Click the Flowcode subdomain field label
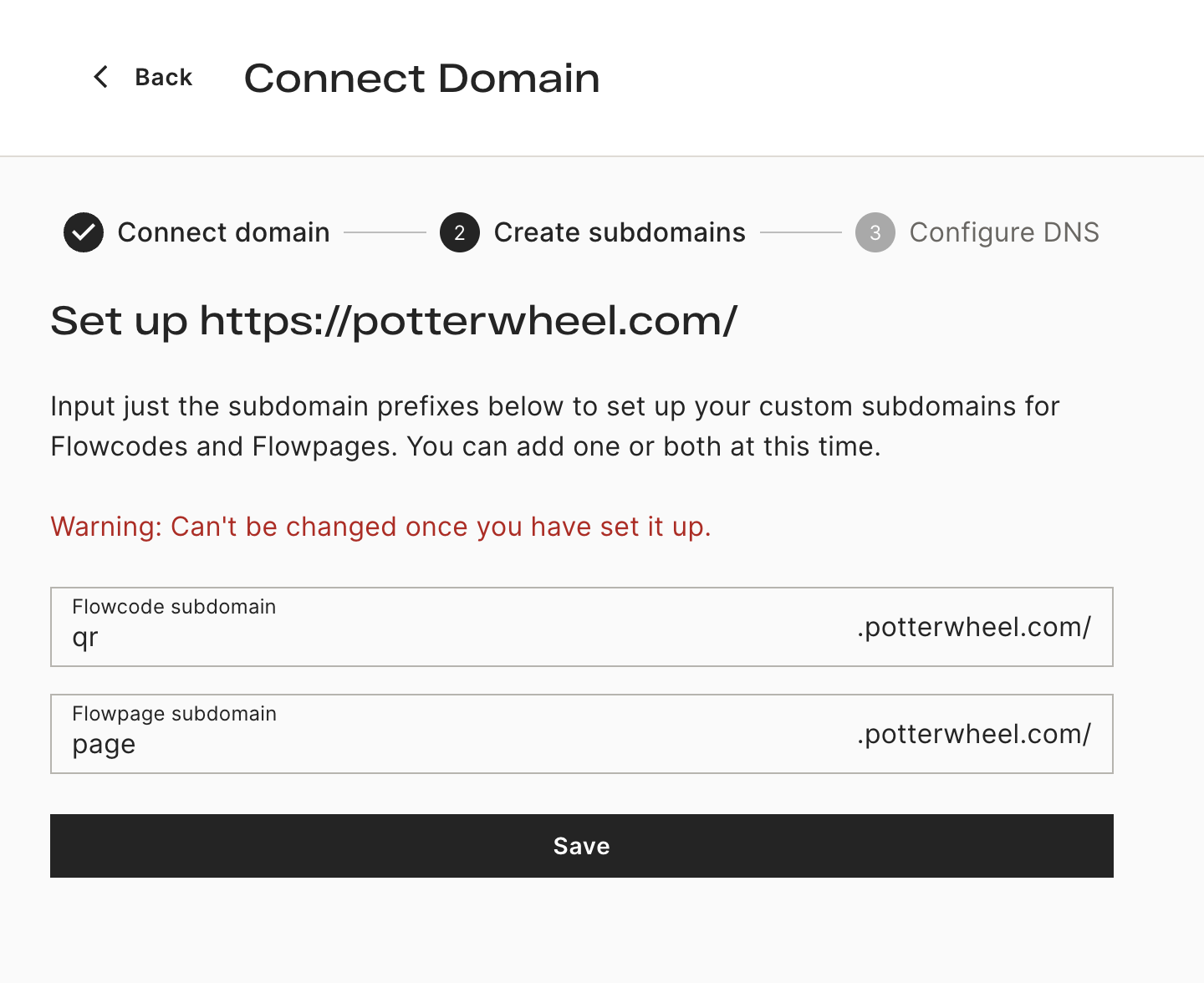 [x=174, y=607]
